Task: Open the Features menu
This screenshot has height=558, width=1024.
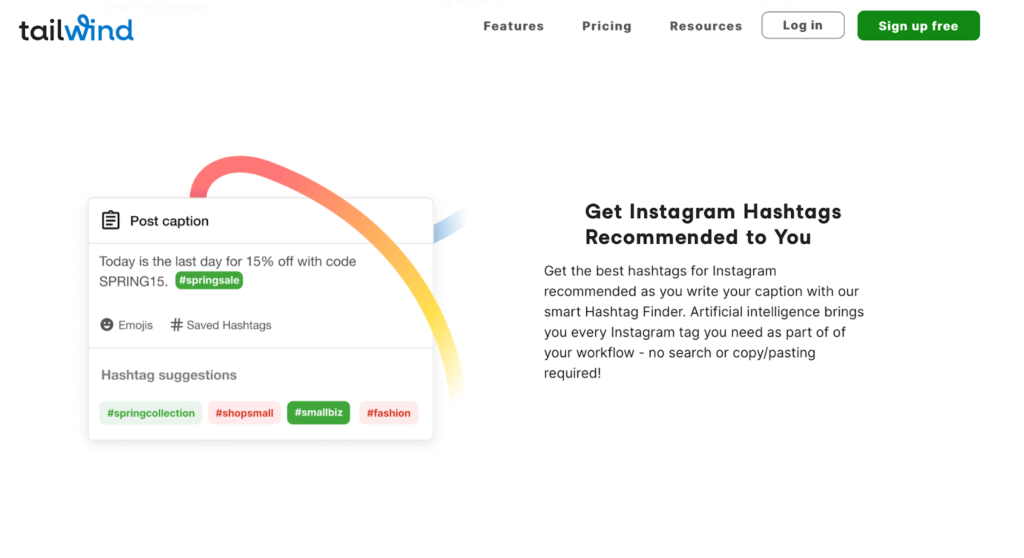Action: [x=513, y=26]
